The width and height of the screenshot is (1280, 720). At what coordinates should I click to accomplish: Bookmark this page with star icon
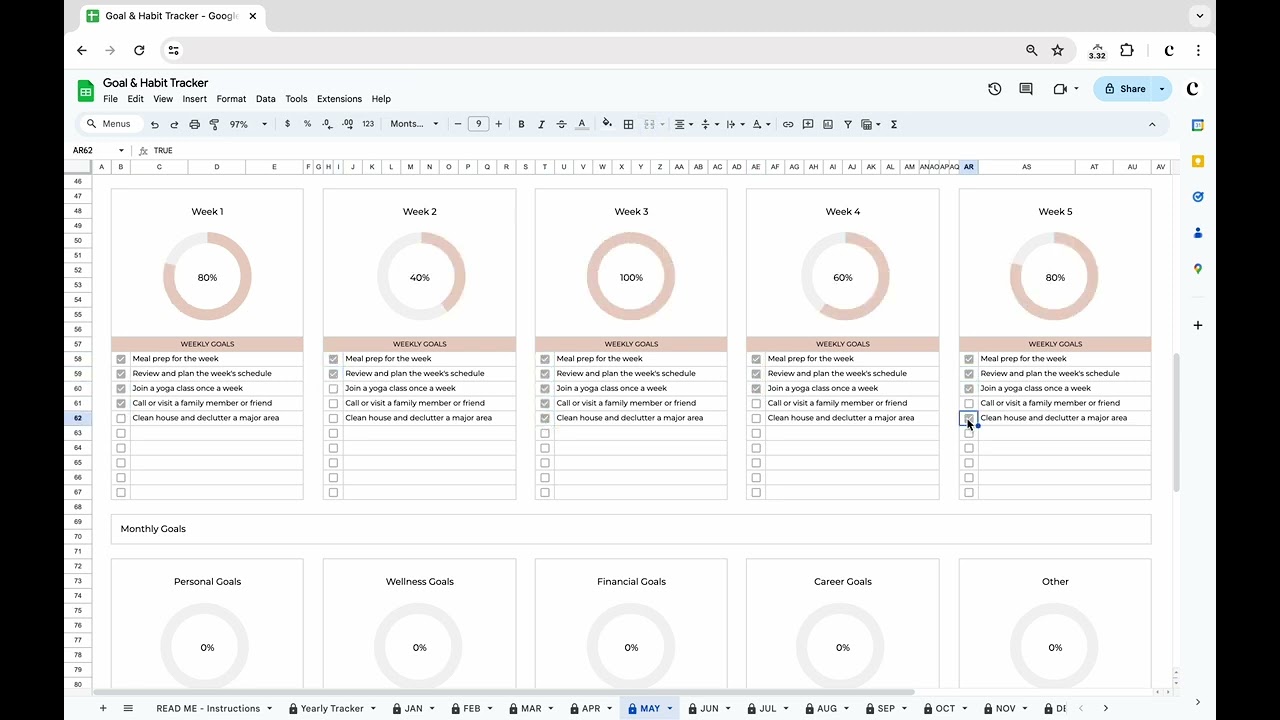coord(1058,50)
